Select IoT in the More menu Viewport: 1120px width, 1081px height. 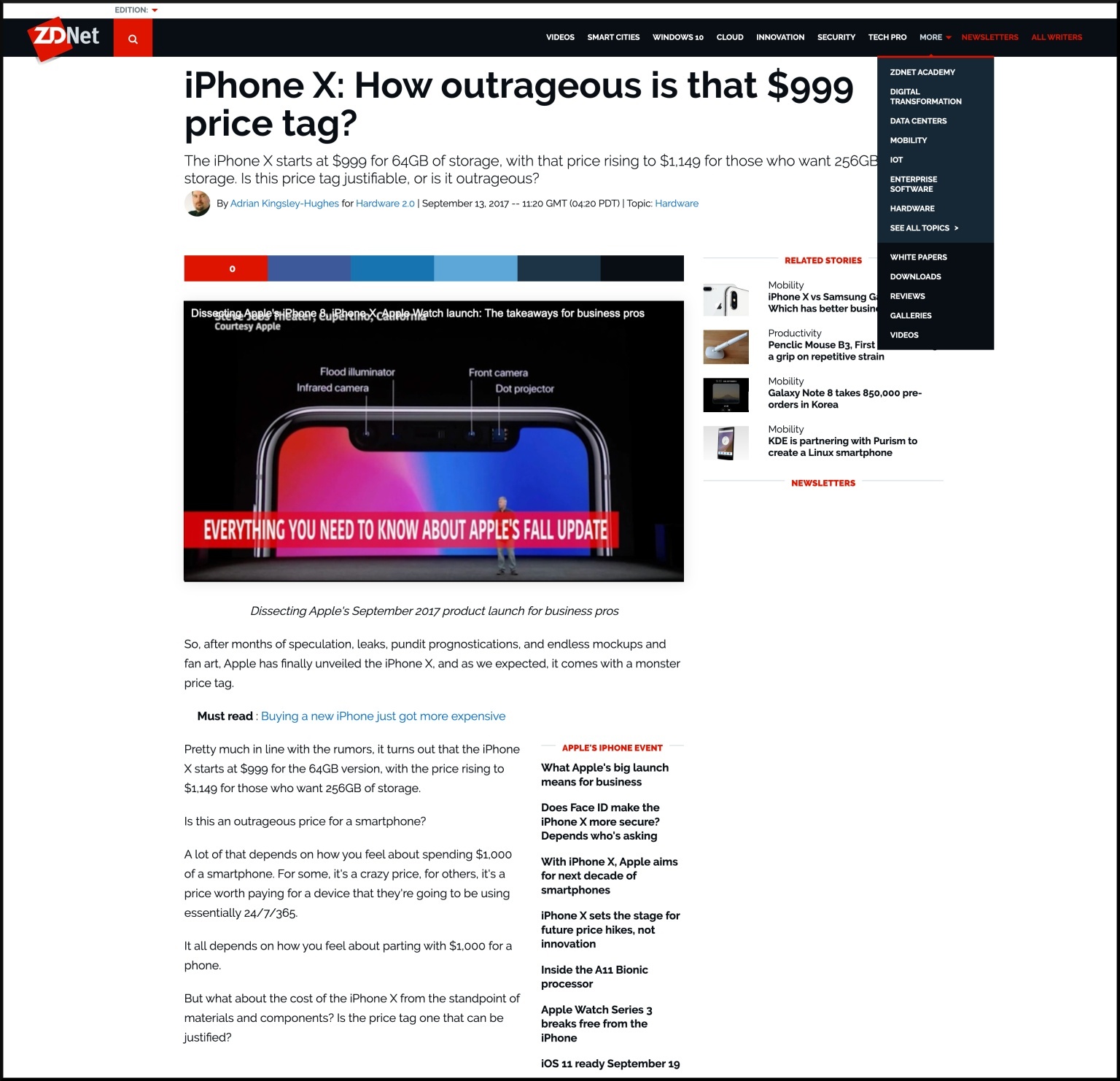pos(896,160)
